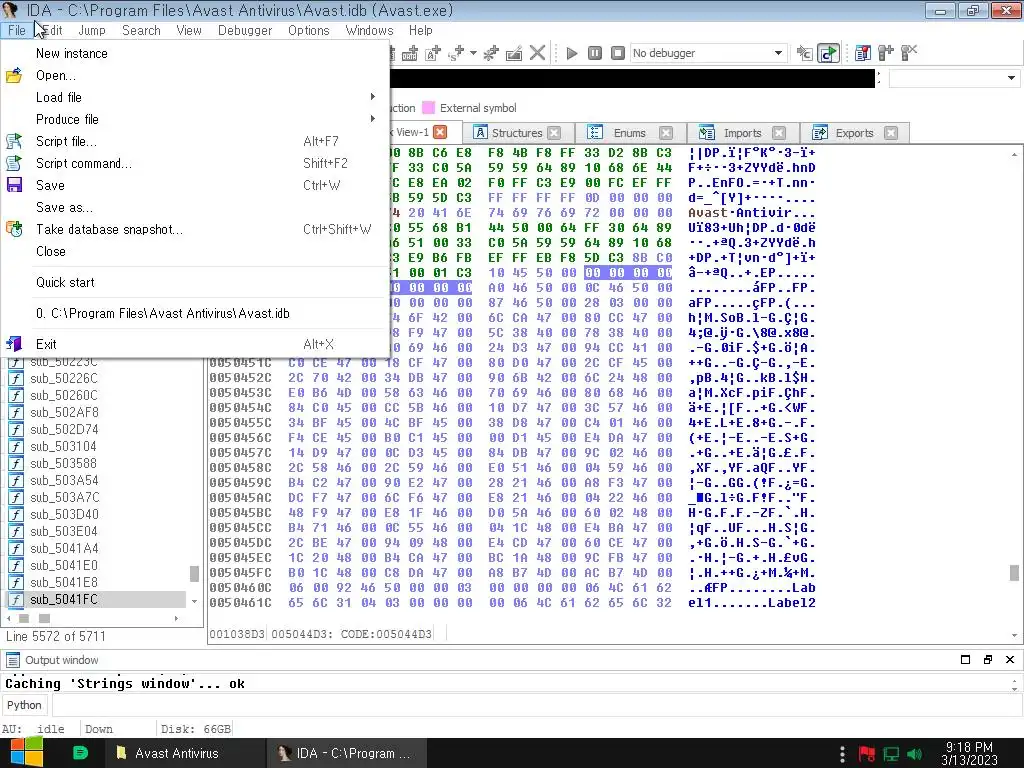
Task: Click the Enums tab icon
Action: coord(595,133)
